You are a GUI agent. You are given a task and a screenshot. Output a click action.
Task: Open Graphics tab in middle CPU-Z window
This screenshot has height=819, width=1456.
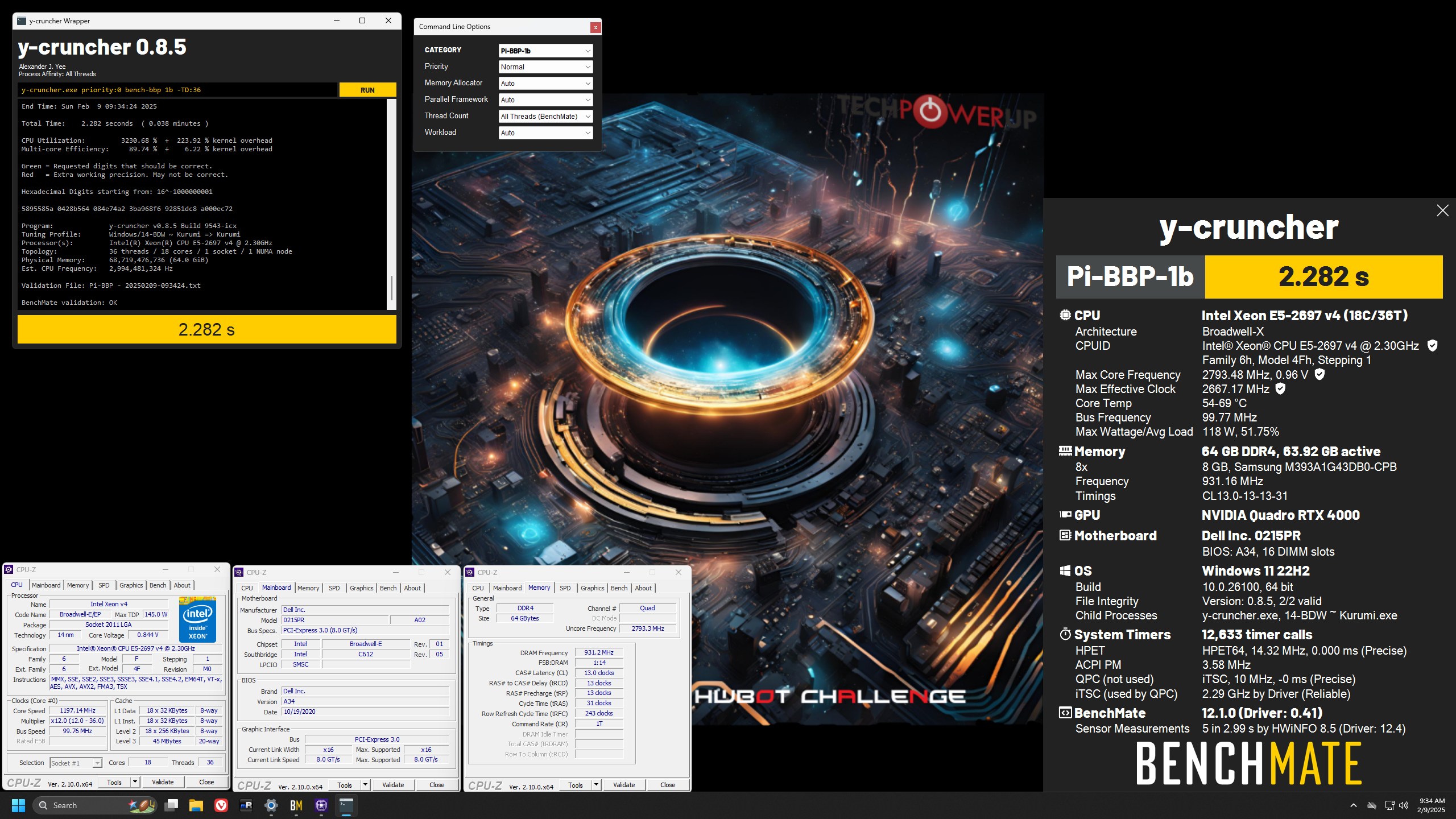(x=362, y=588)
